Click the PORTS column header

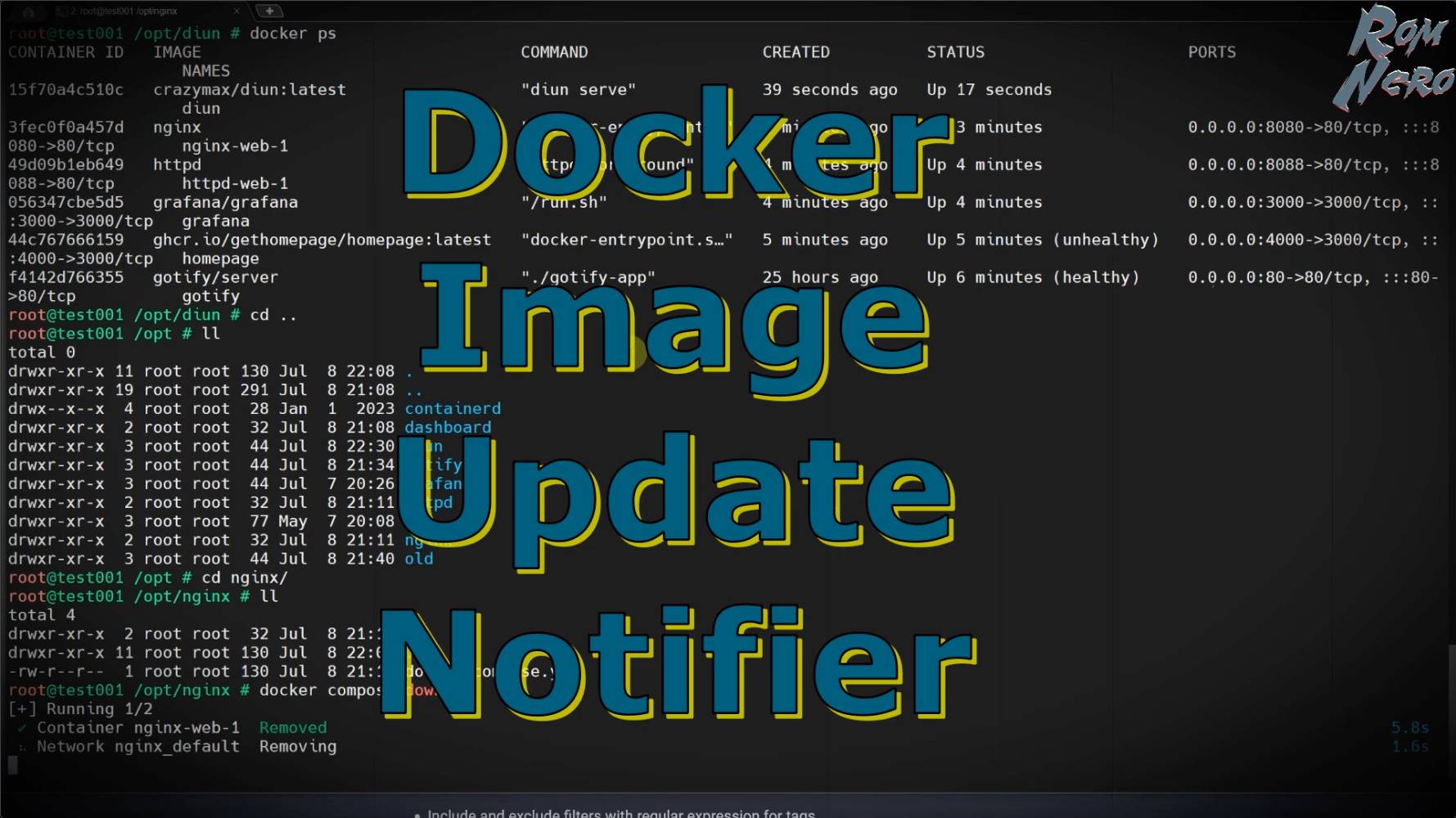pyautogui.click(x=1212, y=52)
